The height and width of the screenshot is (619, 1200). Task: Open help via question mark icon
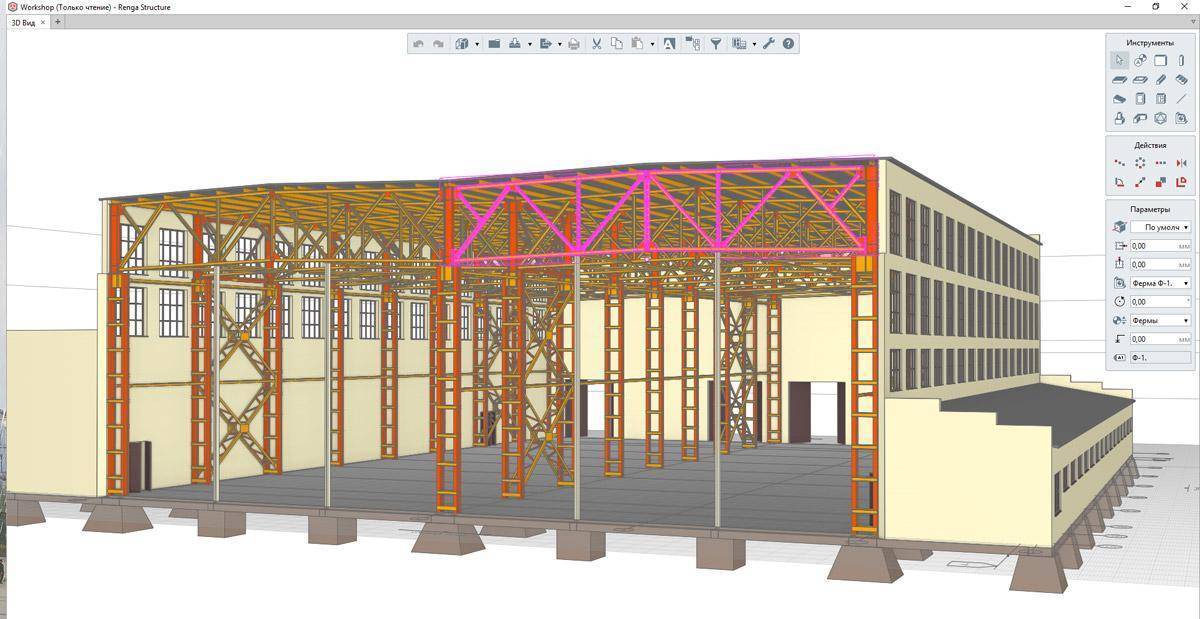pos(789,44)
